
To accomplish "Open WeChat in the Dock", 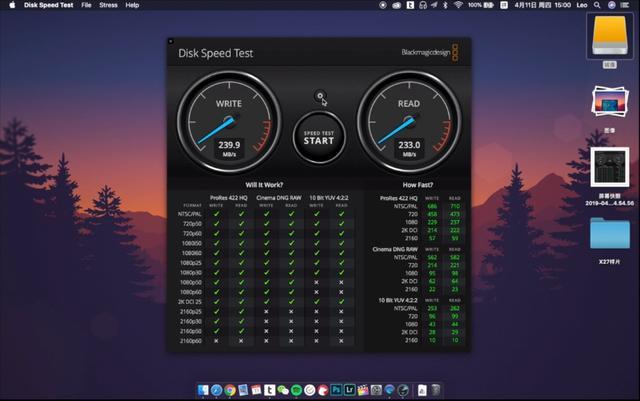I will [x=283, y=390].
